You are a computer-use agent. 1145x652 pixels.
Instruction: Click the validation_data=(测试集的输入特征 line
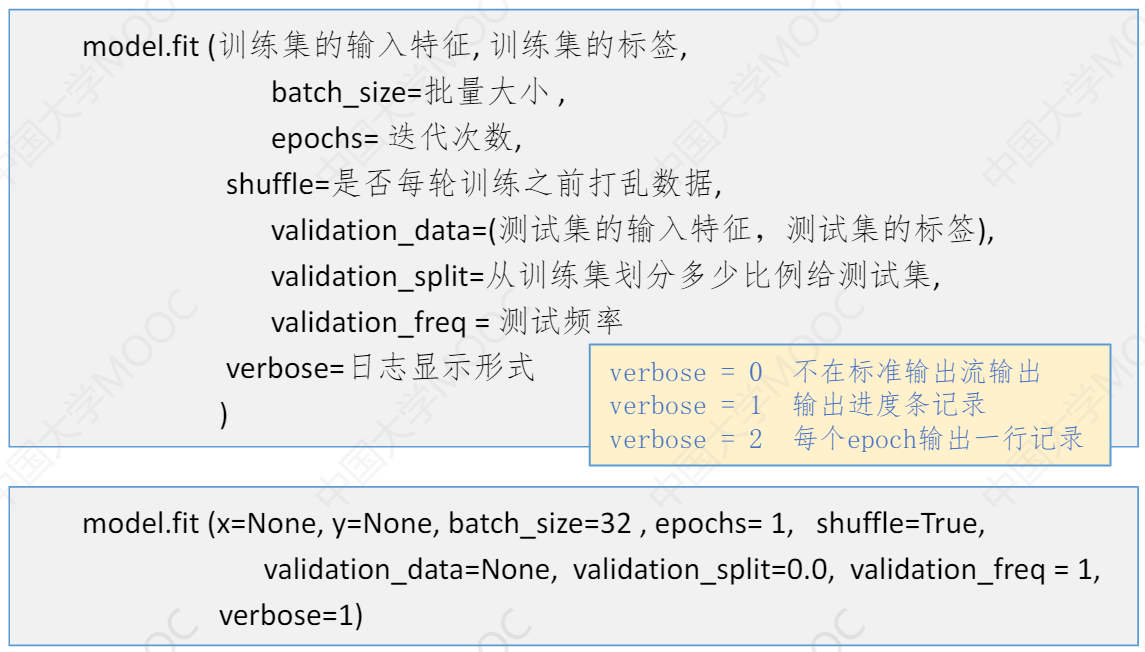[632, 231]
